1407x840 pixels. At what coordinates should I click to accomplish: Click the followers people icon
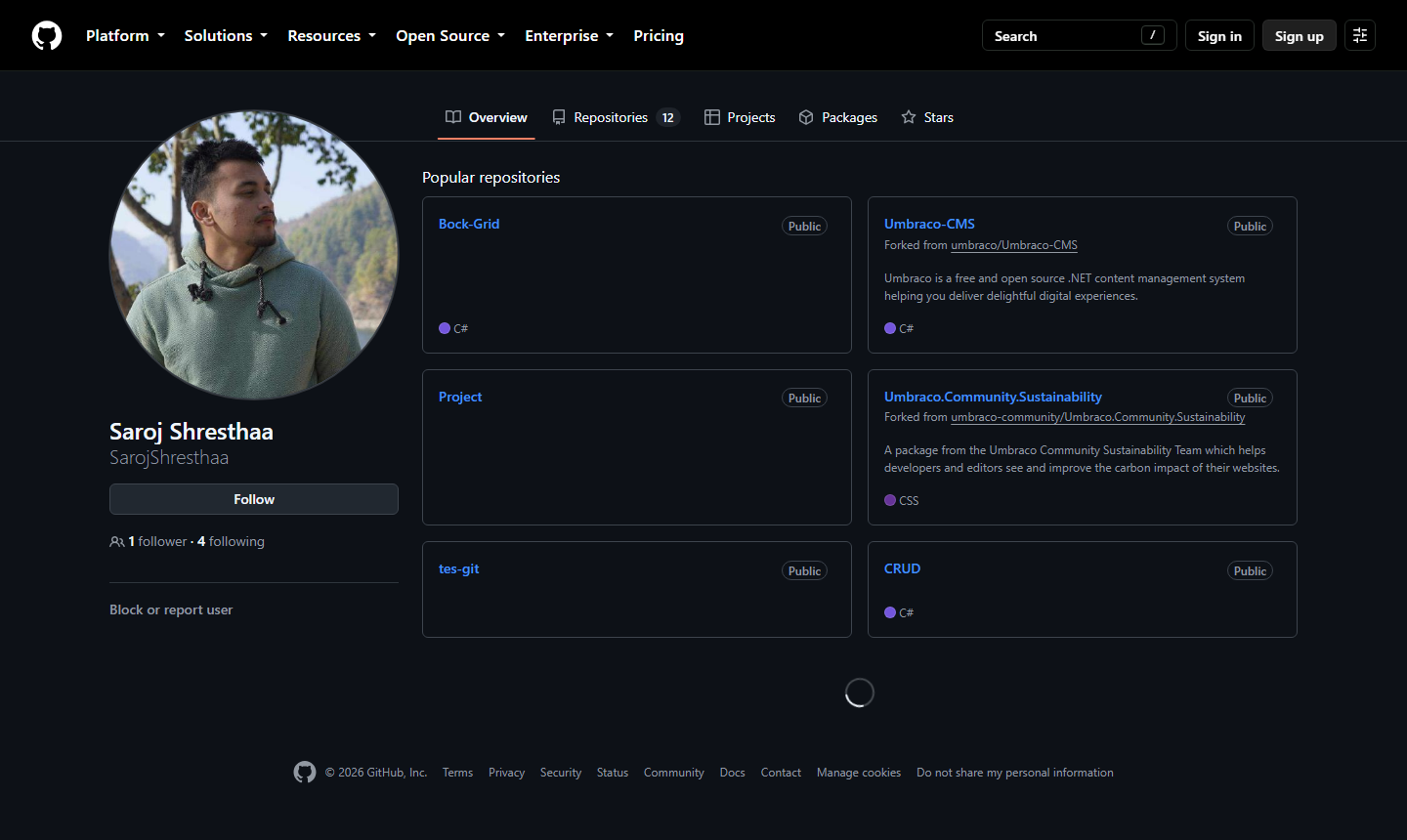tap(117, 541)
